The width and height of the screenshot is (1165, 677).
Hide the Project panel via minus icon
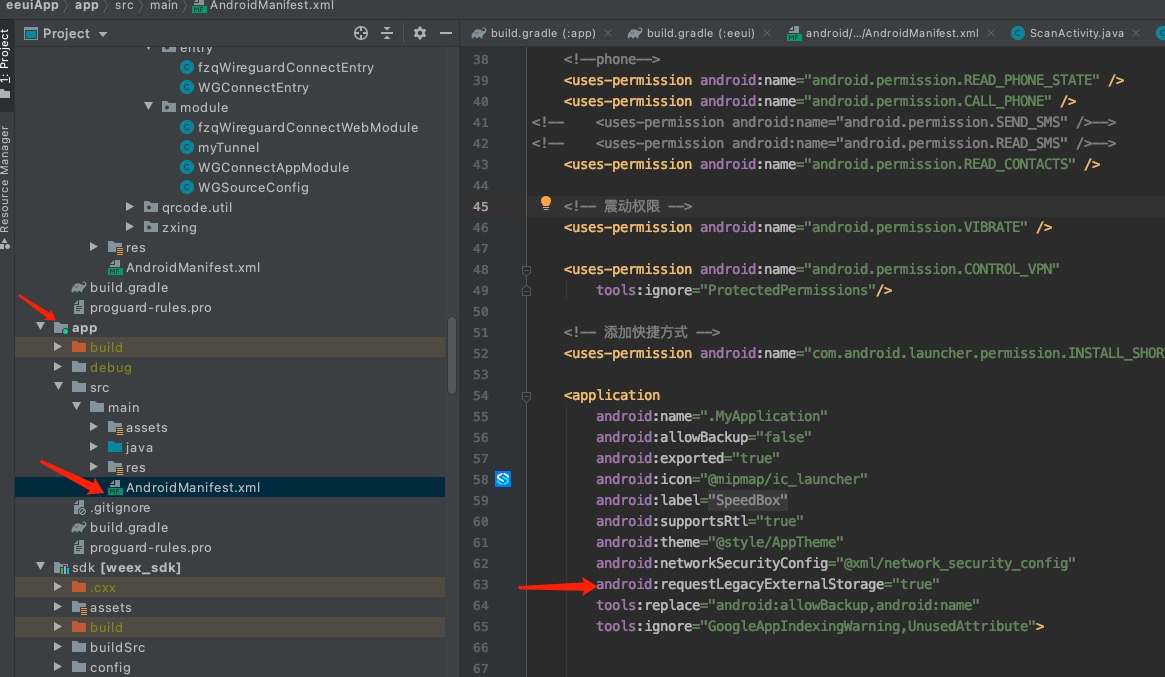446,33
